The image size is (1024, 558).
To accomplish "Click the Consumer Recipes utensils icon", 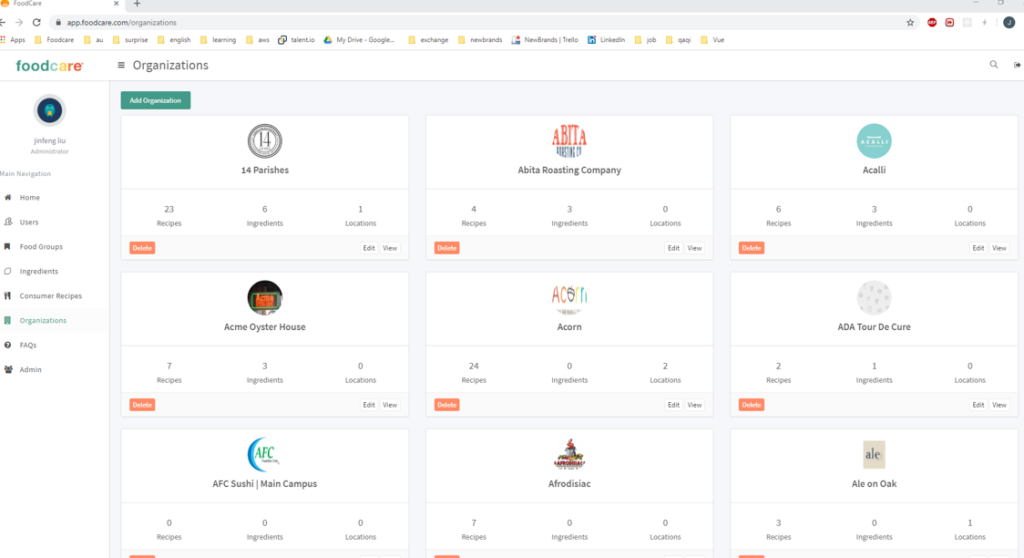I will (8, 295).
